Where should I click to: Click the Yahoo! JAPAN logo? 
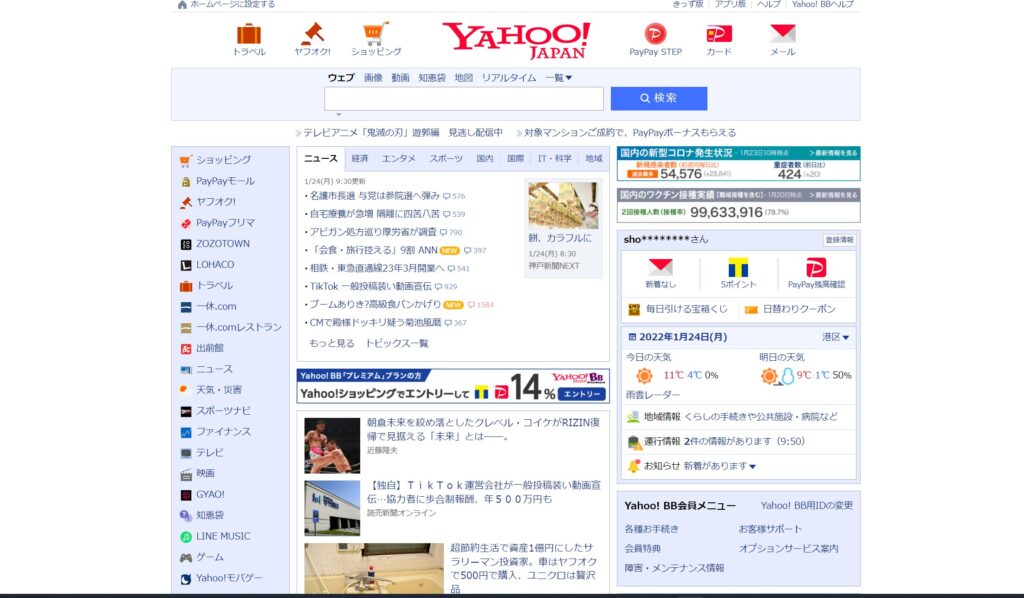pyautogui.click(x=517, y=40)
